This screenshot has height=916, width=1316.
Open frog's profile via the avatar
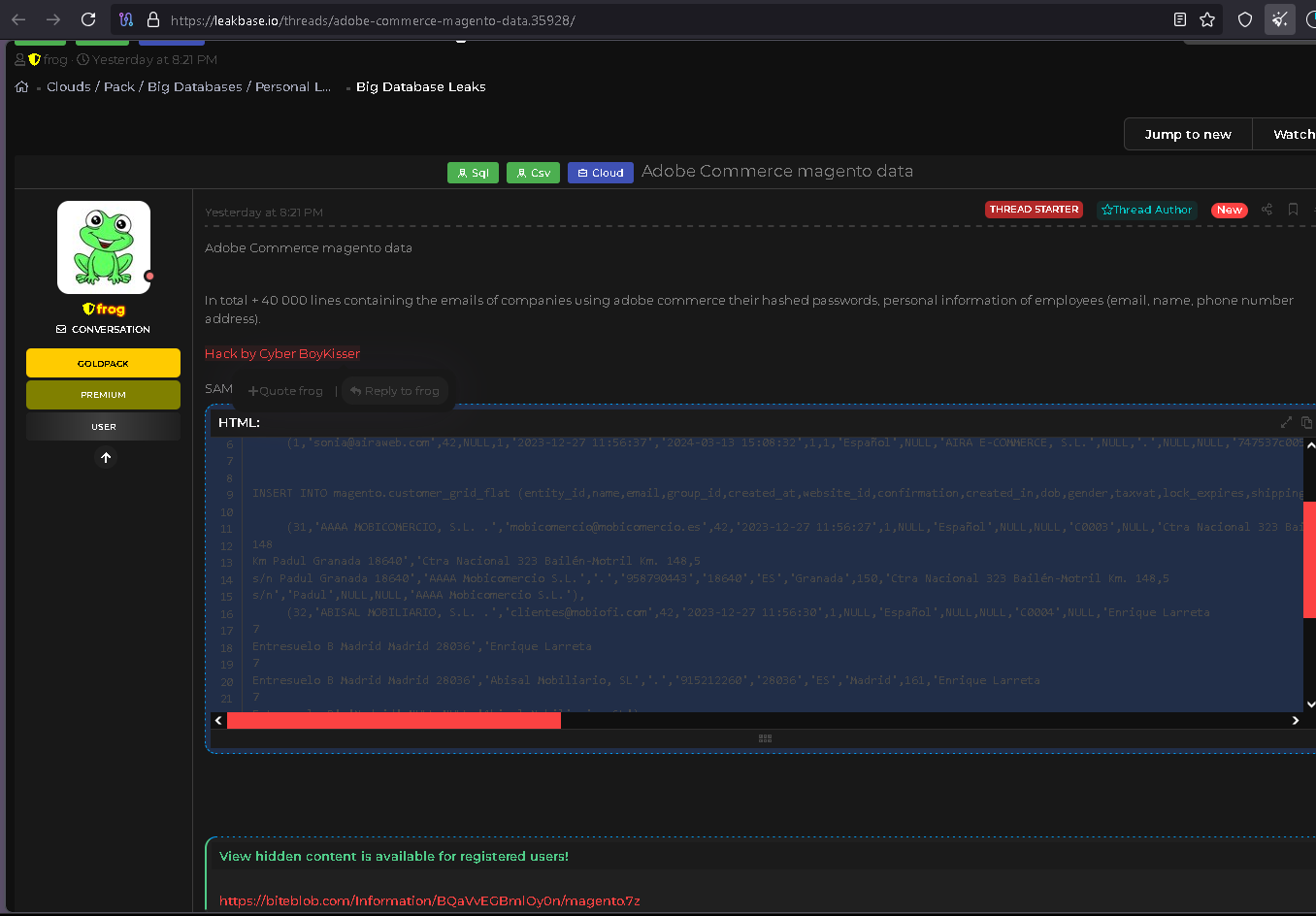(103, 246)
